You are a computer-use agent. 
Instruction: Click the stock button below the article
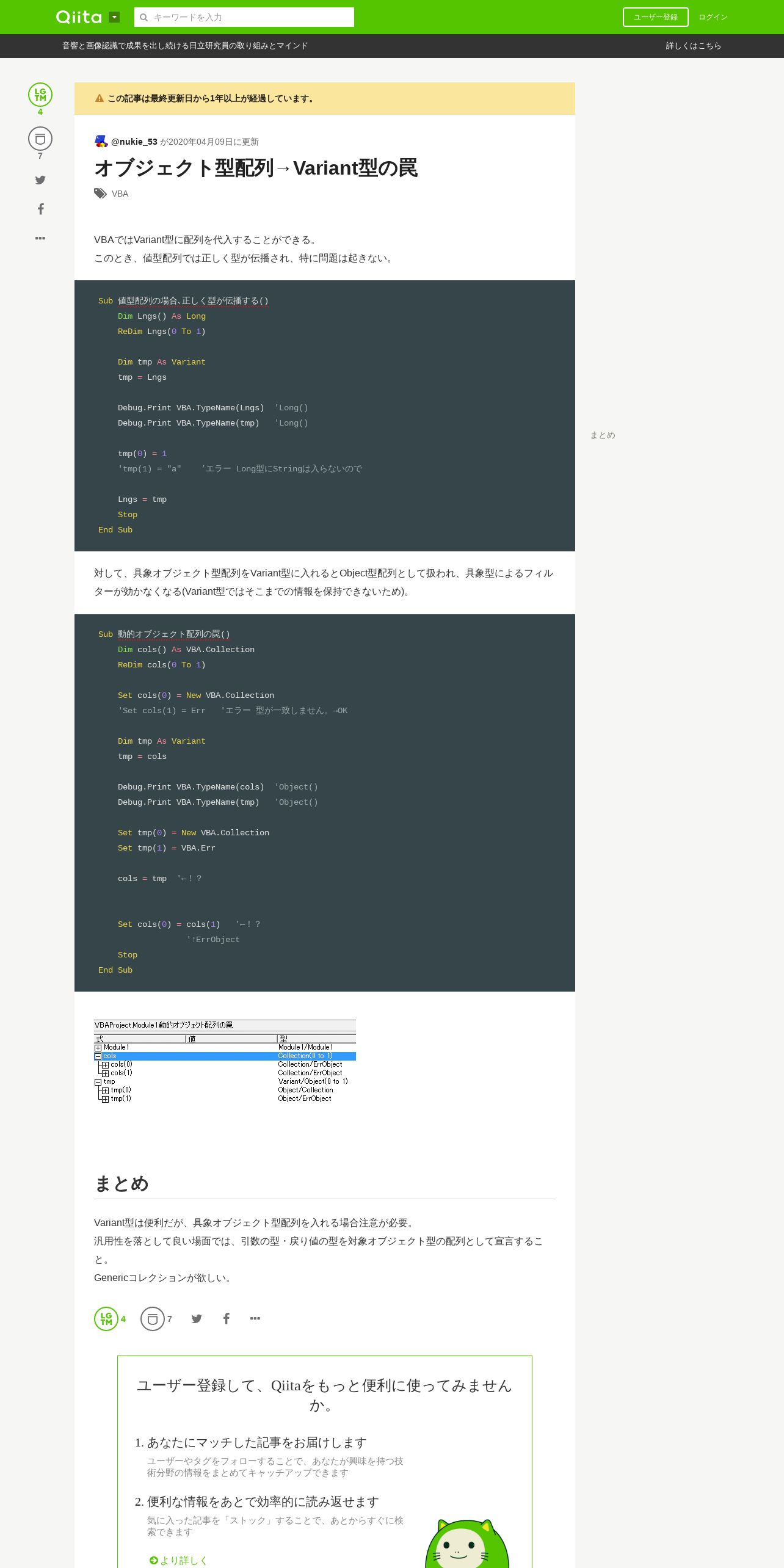tap(153, 1319)
